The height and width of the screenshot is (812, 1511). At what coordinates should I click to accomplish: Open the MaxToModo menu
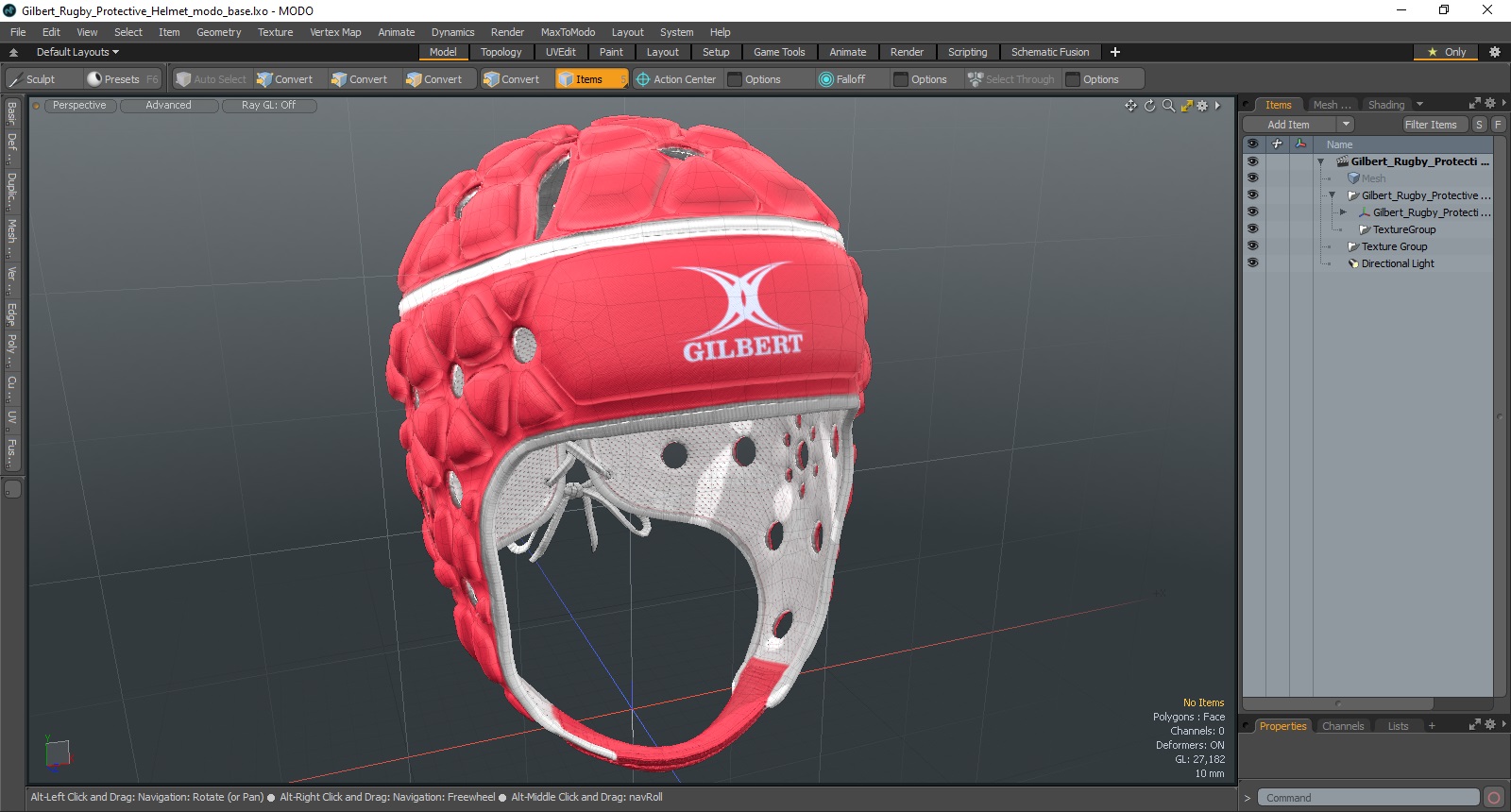[x=568, y=32]
